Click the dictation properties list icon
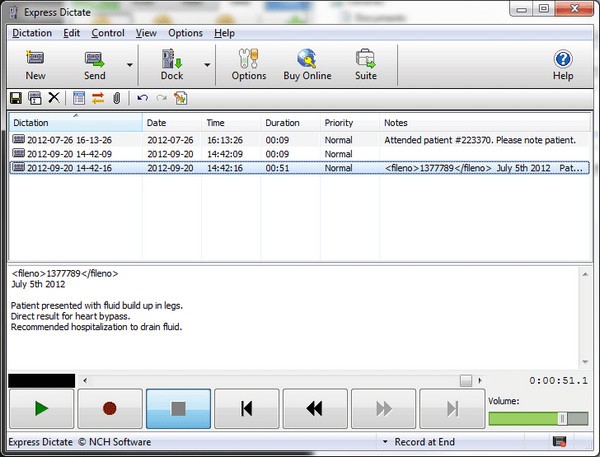This screenshot has width=600, height=457. tap(79, 98)
